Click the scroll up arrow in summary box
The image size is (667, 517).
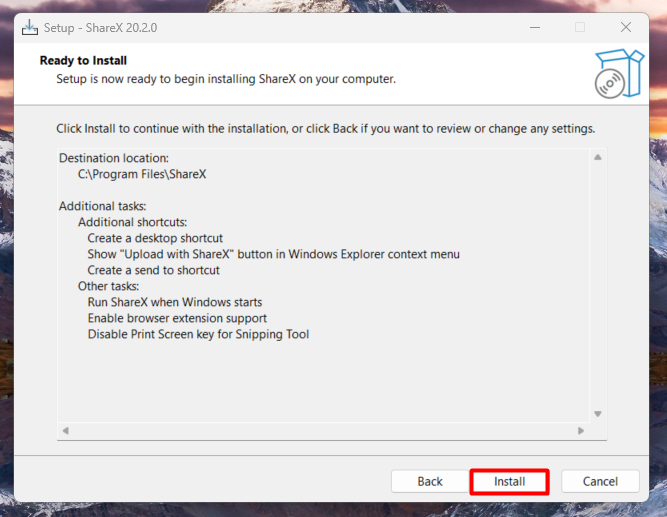tap(598, 157)
